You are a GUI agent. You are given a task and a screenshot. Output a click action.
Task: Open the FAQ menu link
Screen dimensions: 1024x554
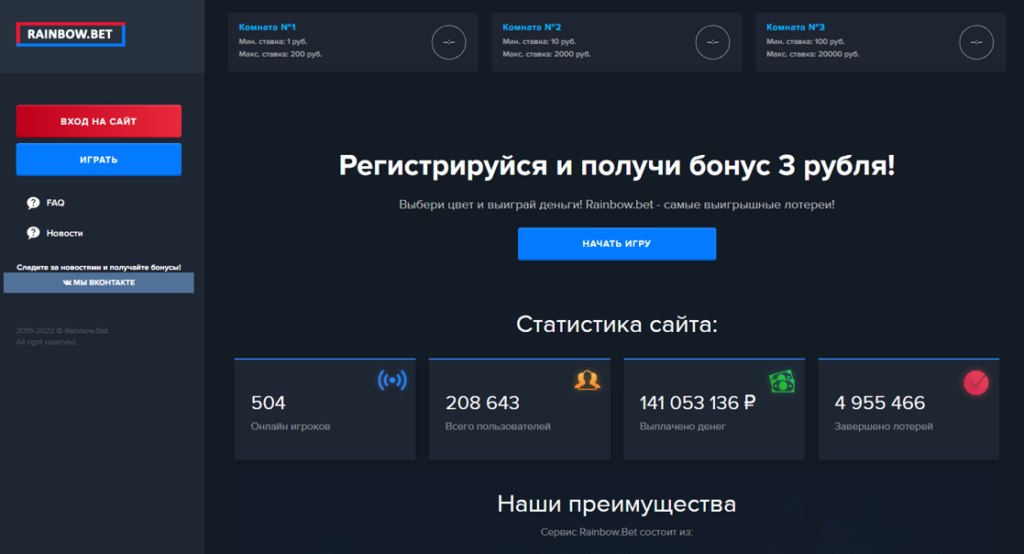click(55, 203)
